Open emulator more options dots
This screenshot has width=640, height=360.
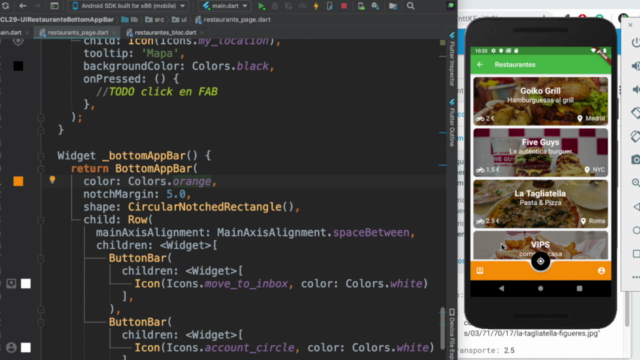point(636,277)
